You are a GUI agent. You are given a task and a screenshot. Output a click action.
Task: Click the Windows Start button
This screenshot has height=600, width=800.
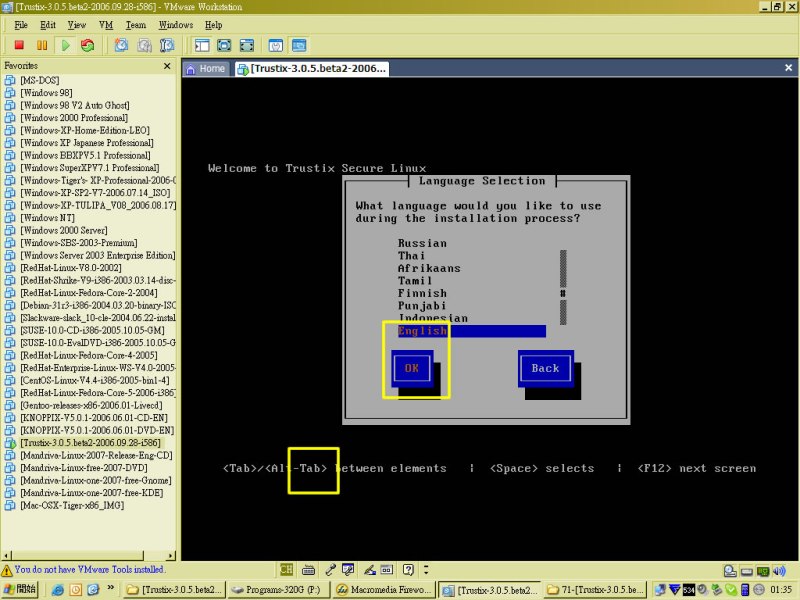(20, 589)
